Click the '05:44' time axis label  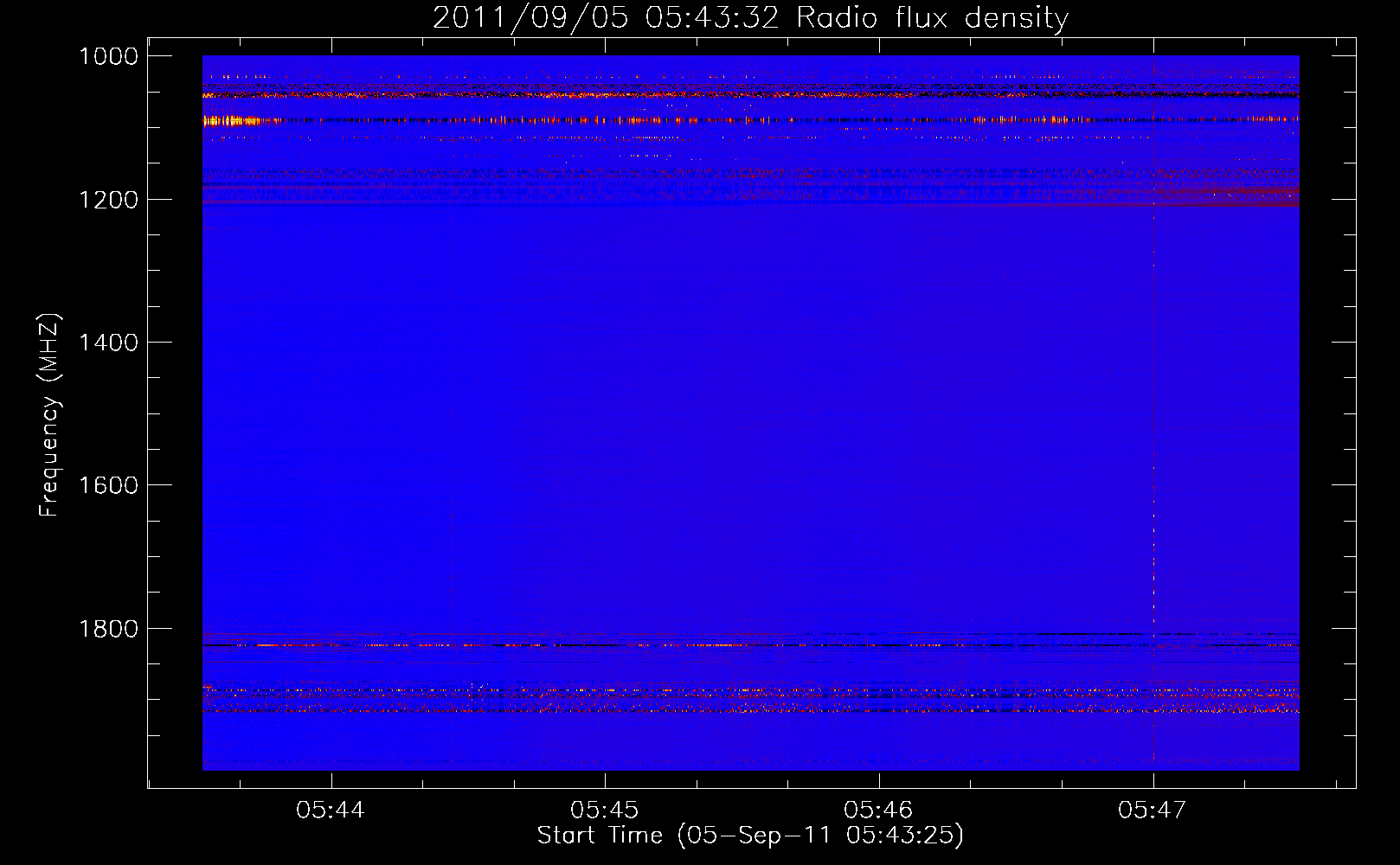click(331, 811)
